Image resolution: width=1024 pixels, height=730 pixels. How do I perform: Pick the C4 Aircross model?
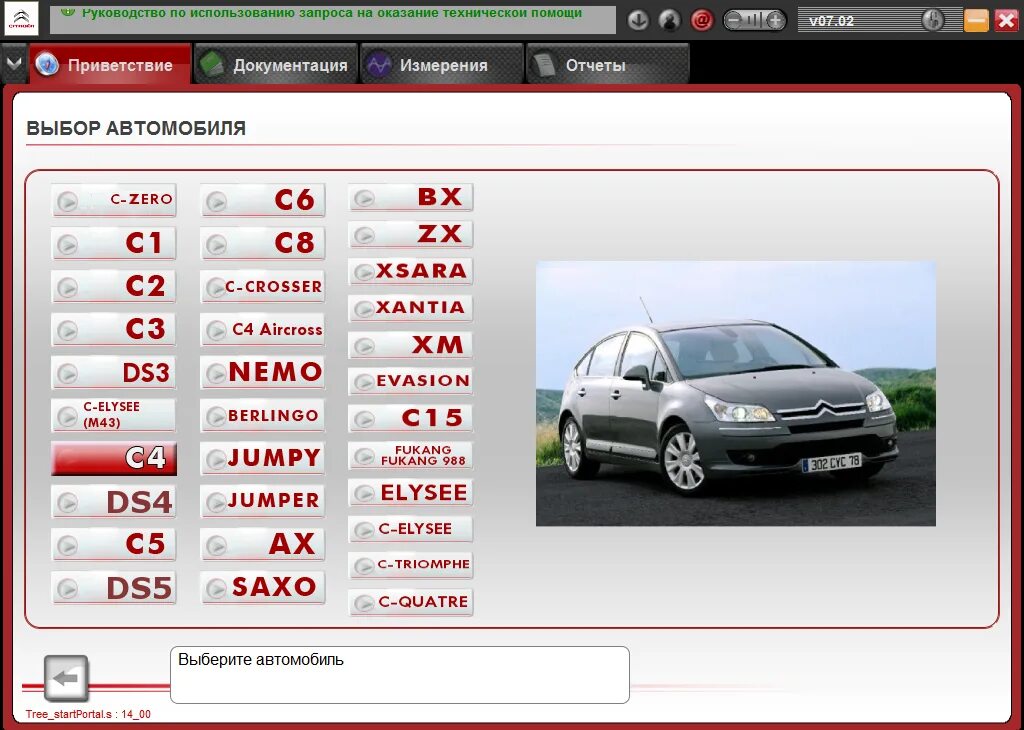tap(263, 329)
